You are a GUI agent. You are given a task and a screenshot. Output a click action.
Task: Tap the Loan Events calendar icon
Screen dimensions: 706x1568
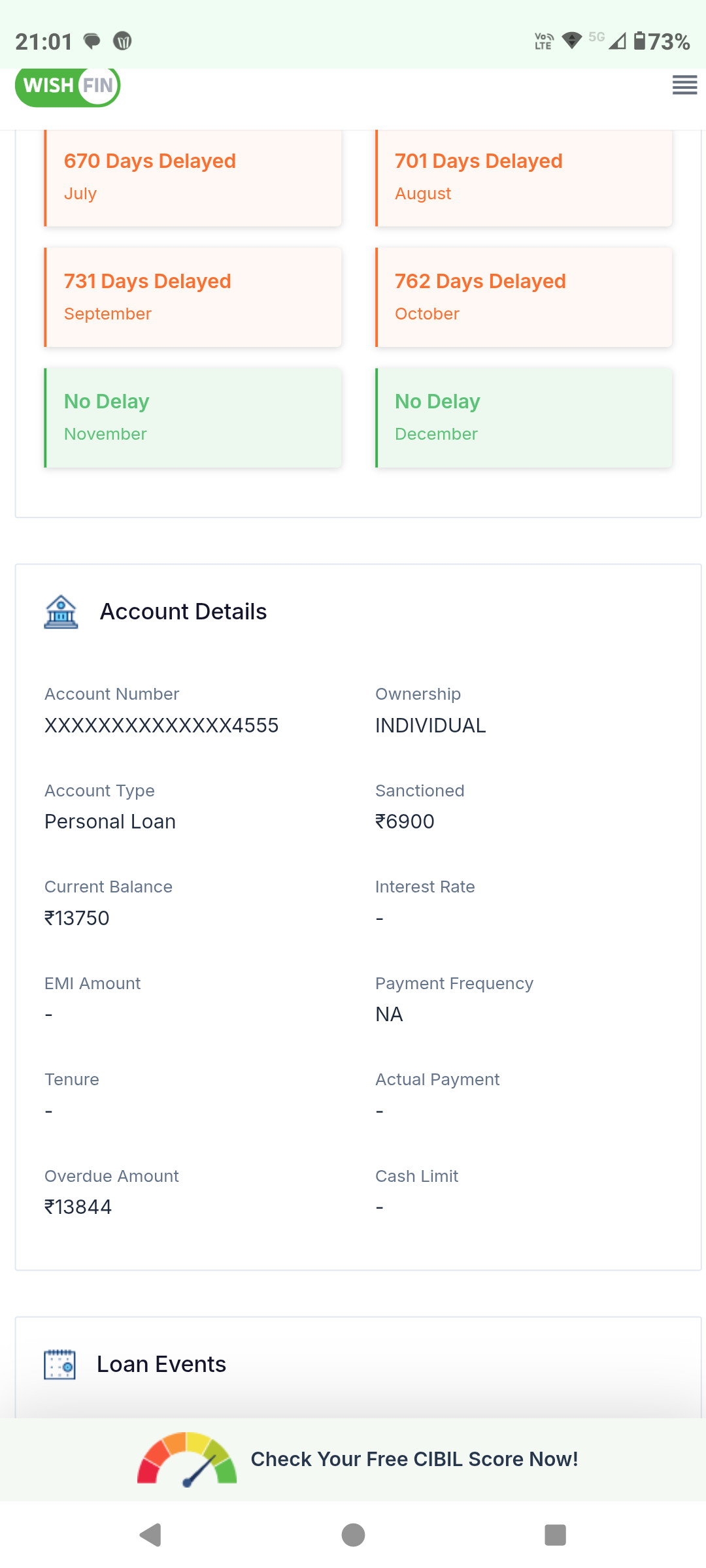tap(59, 1364)
